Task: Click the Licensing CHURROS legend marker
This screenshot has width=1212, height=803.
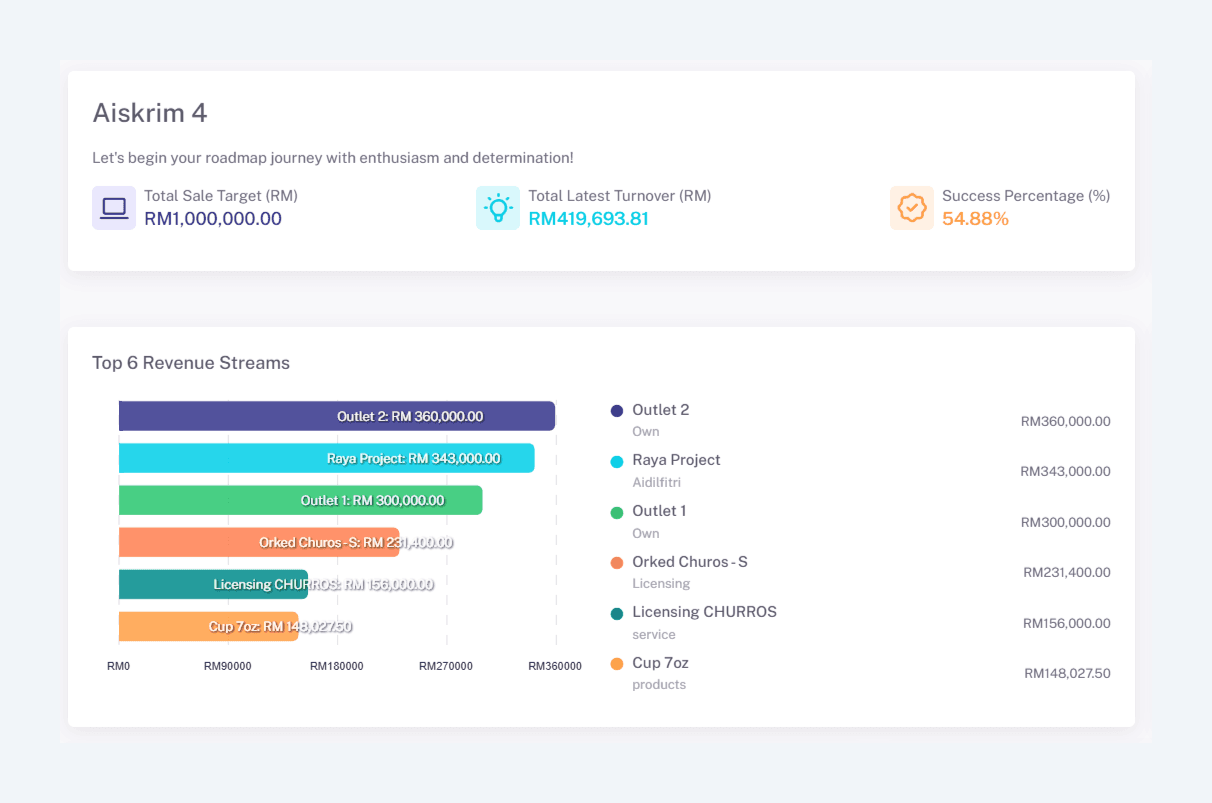Action: 615,612
